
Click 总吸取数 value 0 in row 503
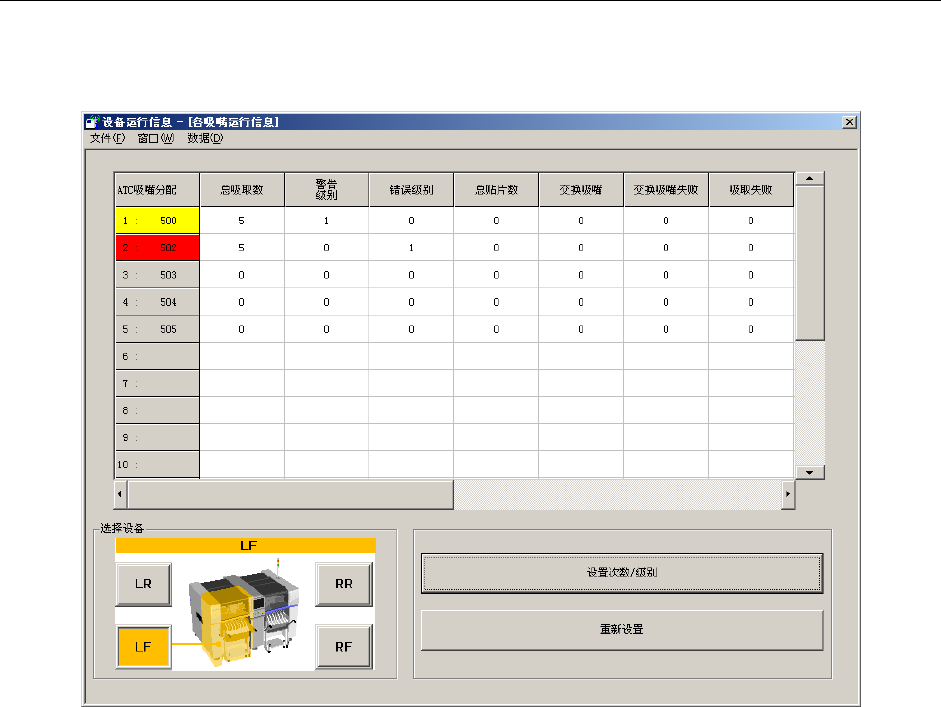tap(242, 275)
